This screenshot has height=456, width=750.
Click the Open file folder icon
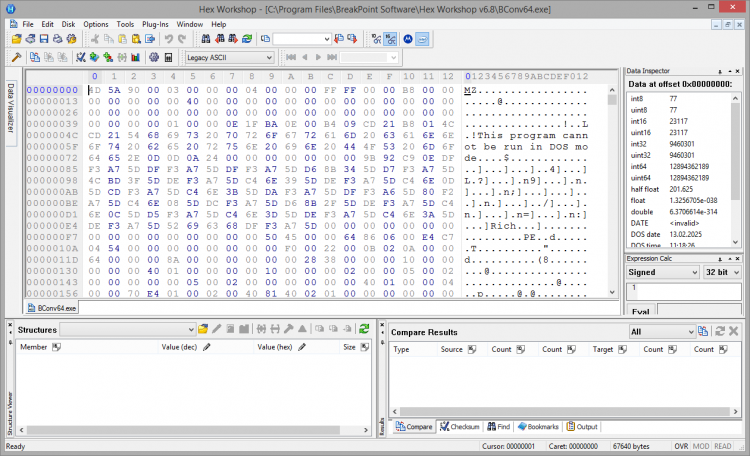[x=16, y=39]
